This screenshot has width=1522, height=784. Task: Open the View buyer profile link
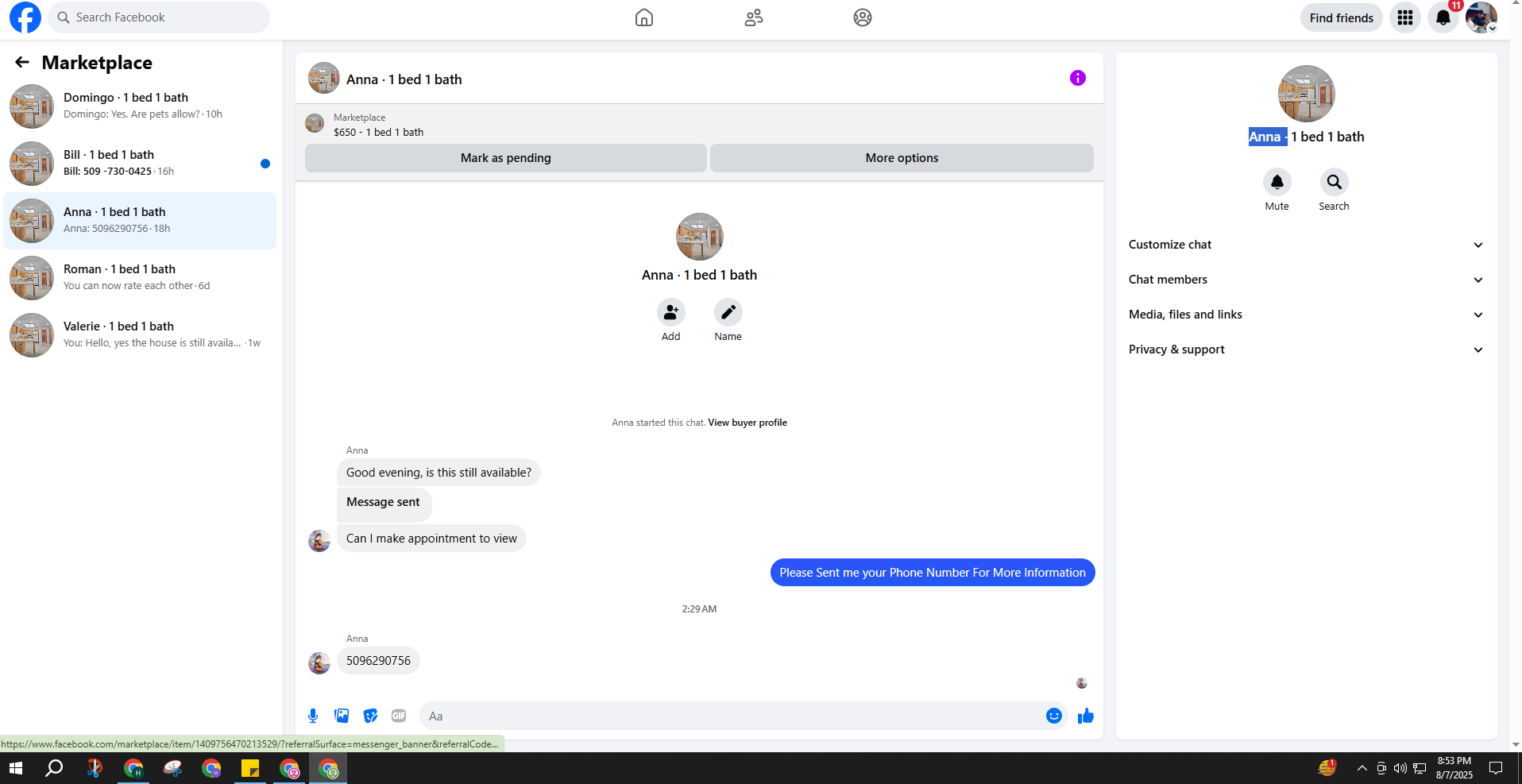coord(747,423)
